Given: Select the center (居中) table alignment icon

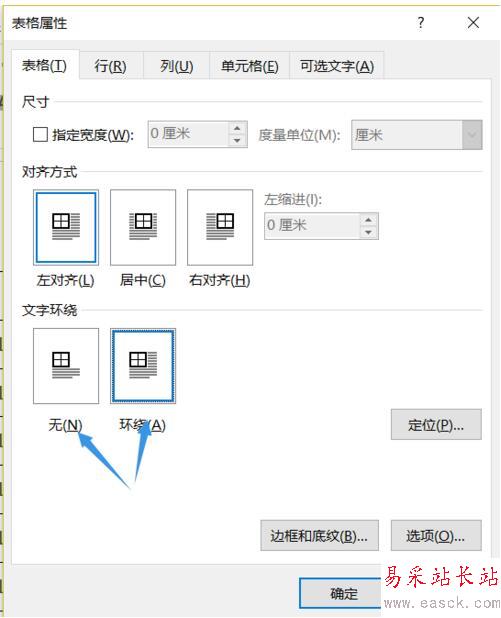Looking at the screenshot, I should point(143,227).
